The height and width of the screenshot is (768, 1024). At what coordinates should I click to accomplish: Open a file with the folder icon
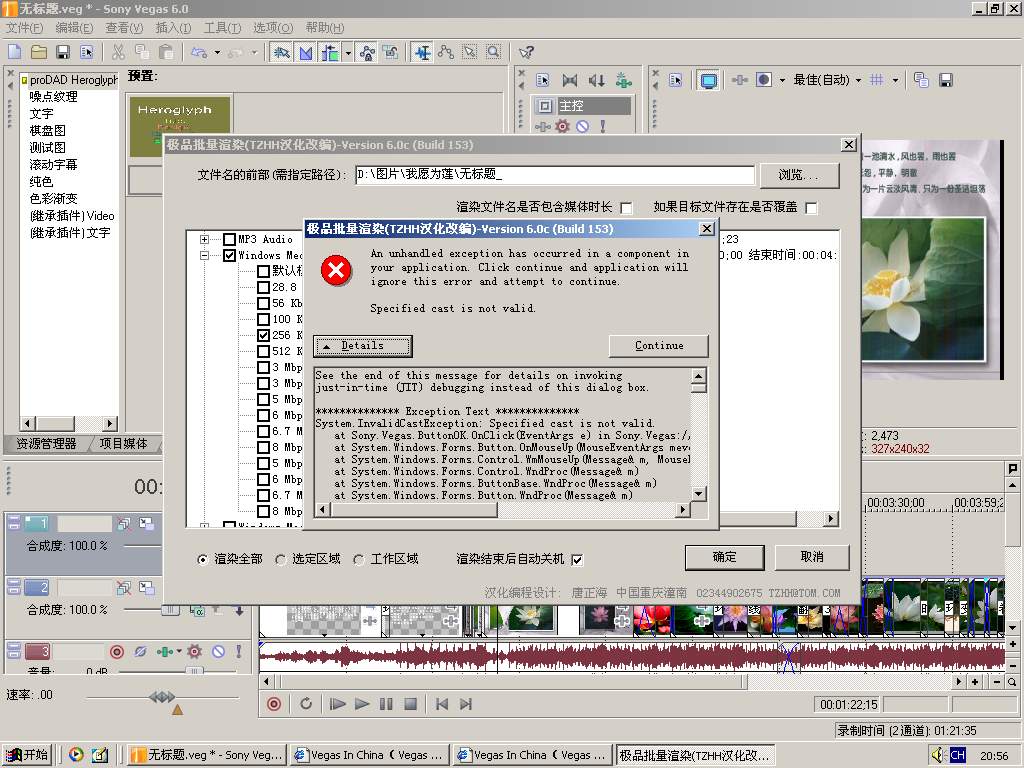[x=39, y=52]
